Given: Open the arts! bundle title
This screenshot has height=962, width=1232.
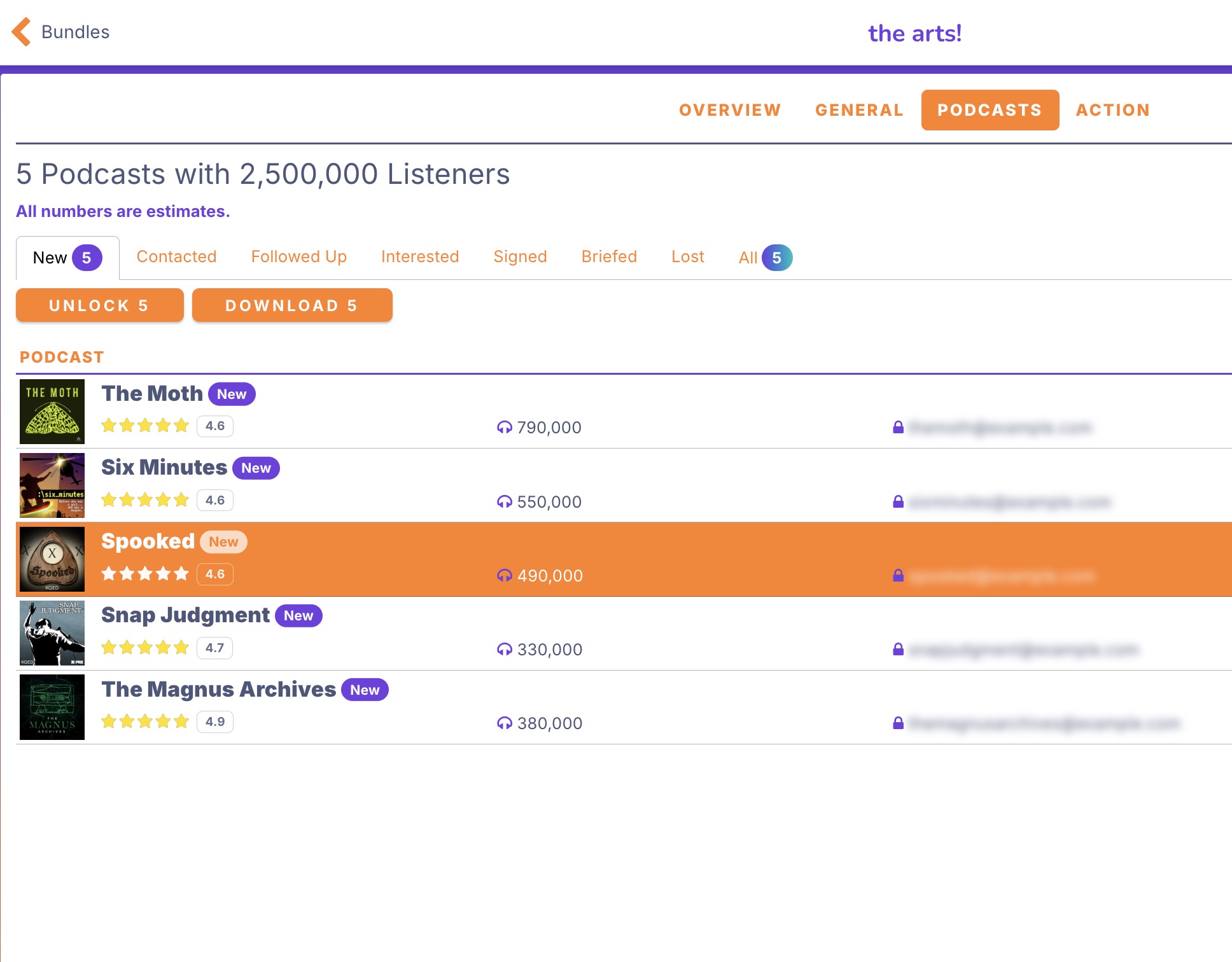Looking at the screenshot, I should [x=914, y=33].
